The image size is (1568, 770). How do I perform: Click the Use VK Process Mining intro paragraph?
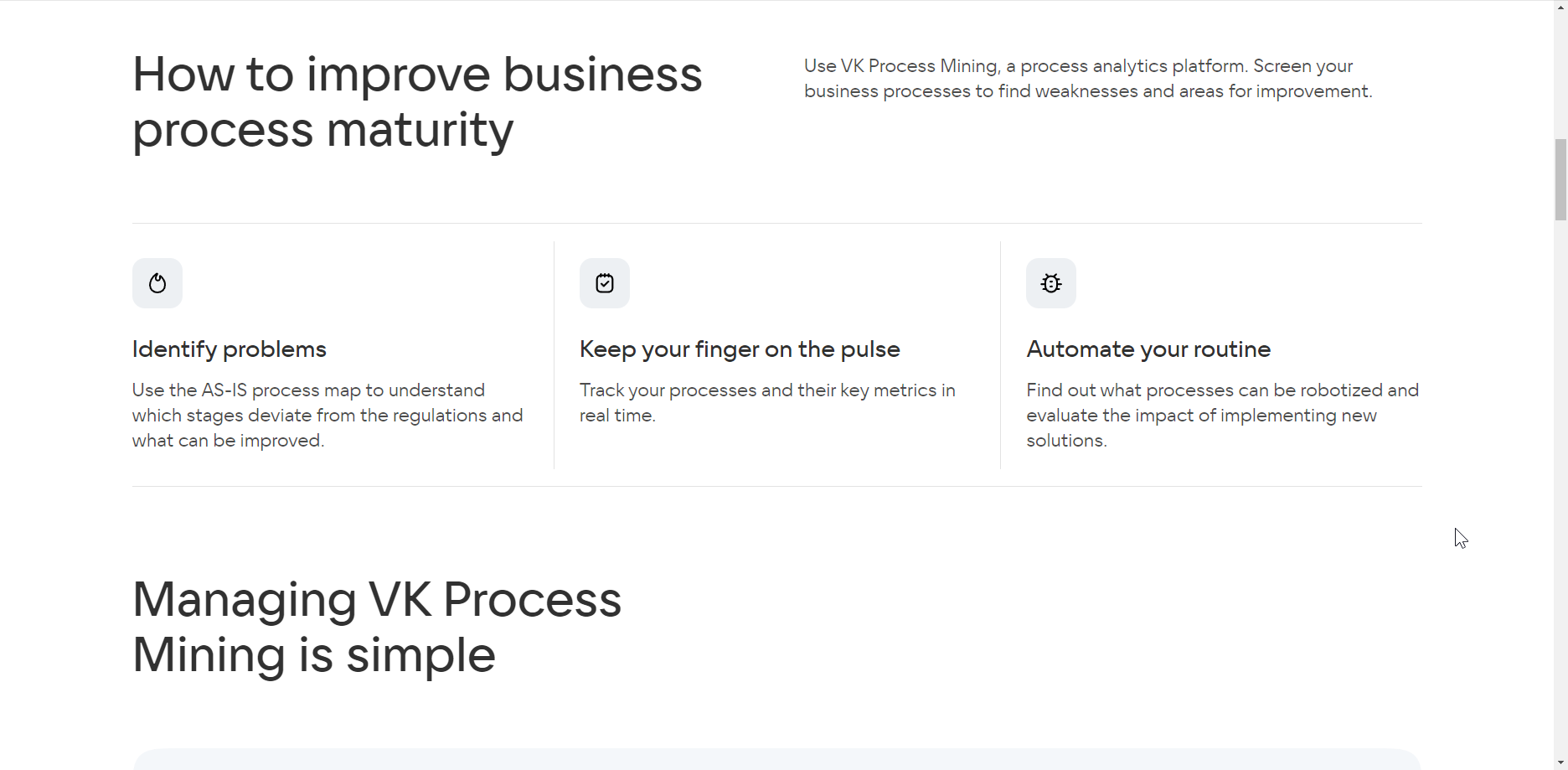tap(1088, 79)
